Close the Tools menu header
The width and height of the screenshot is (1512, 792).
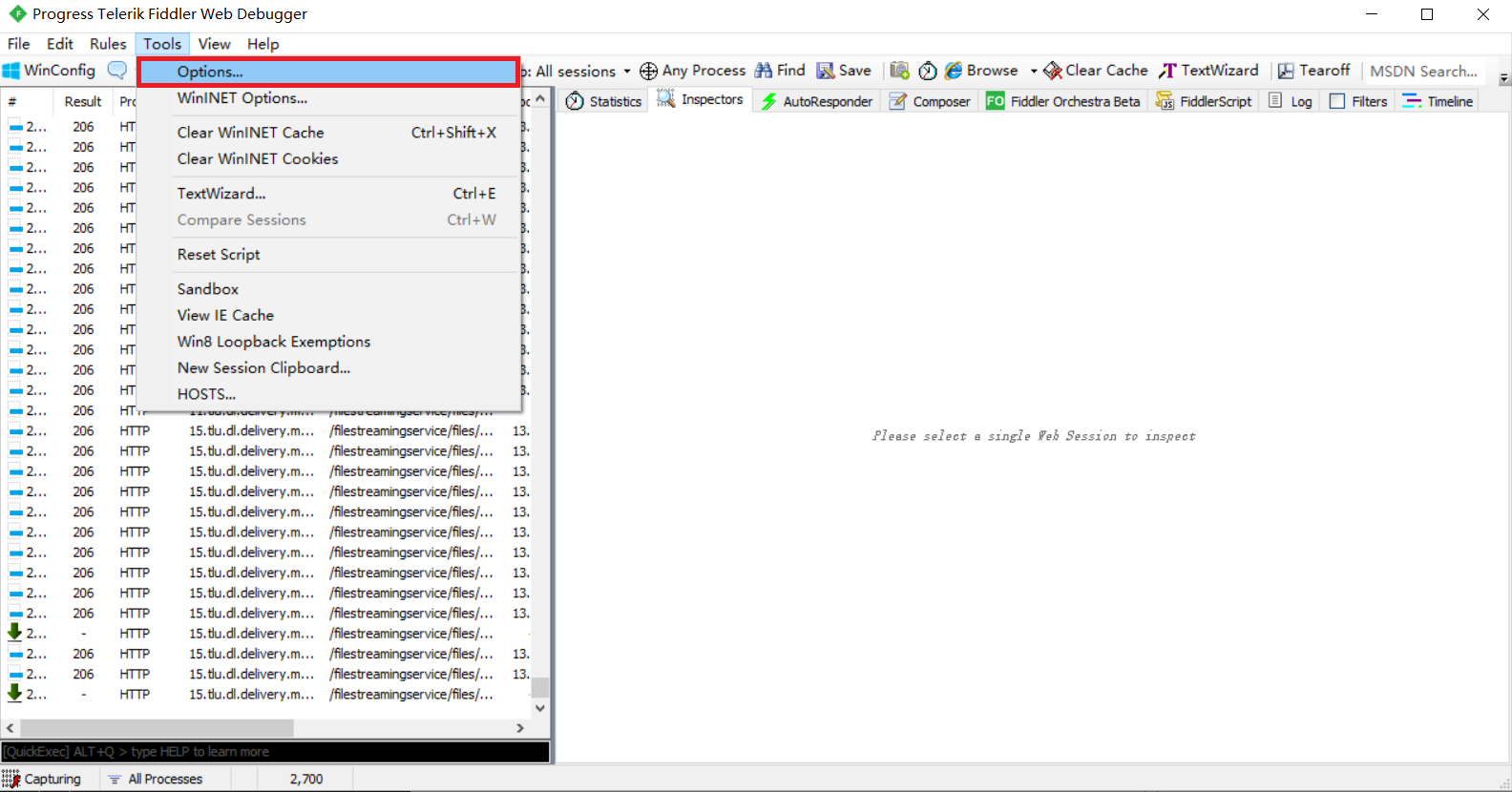(x=162, y=44)
